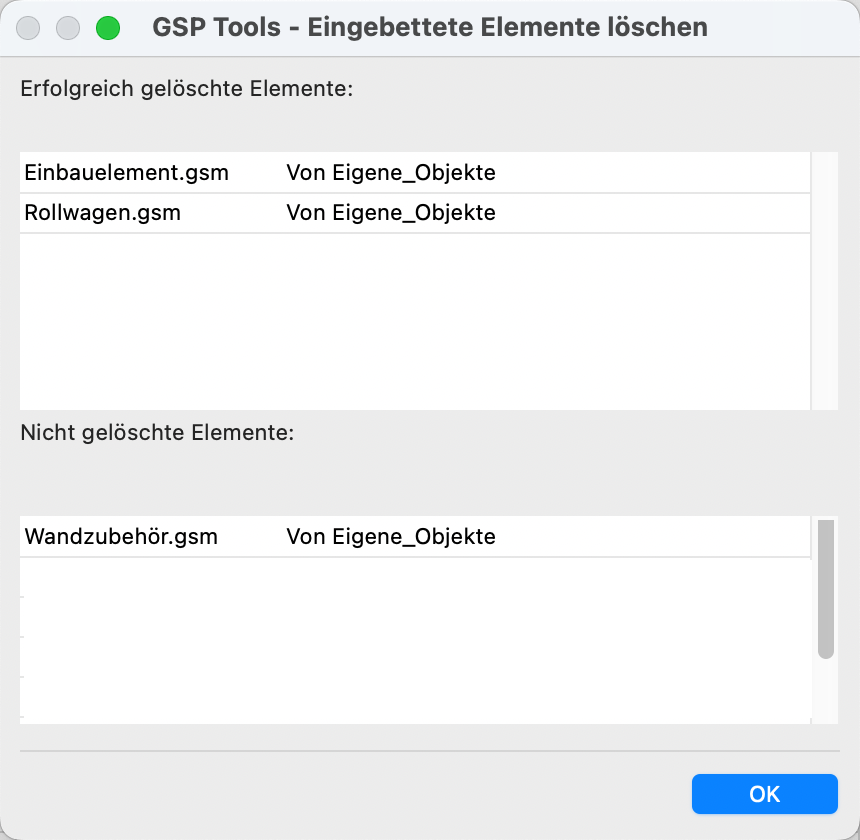Click the scrollbar track of the upper list
860x840 pixels.
tap(826, 300)
